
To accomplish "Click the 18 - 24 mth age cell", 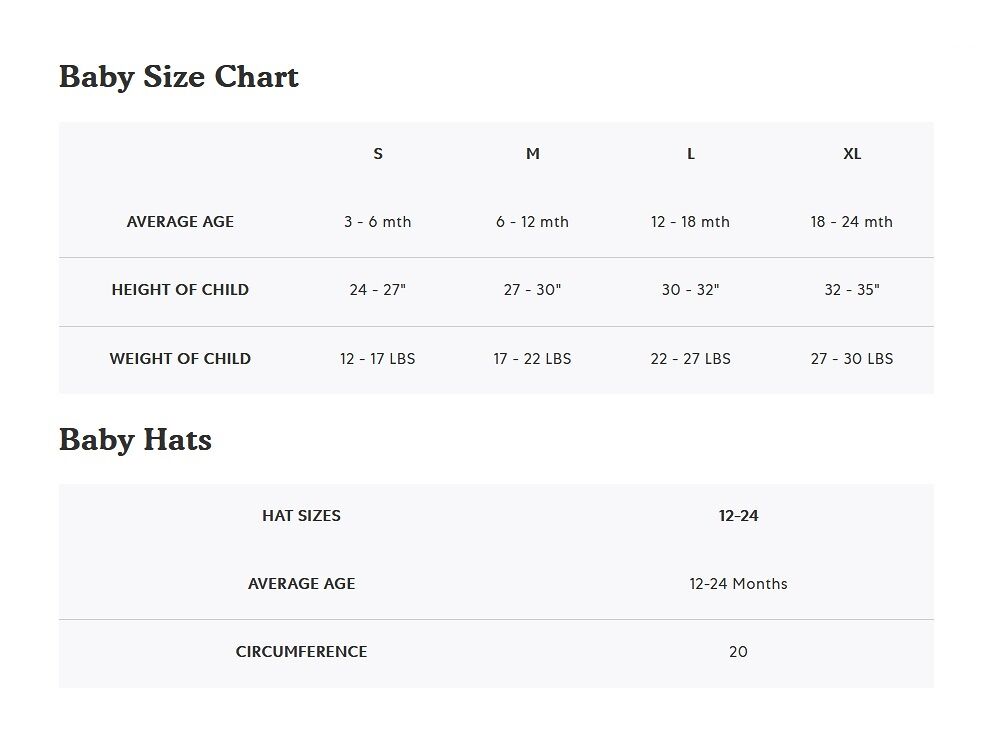I will pyautogui.click(x=852, y=222).
